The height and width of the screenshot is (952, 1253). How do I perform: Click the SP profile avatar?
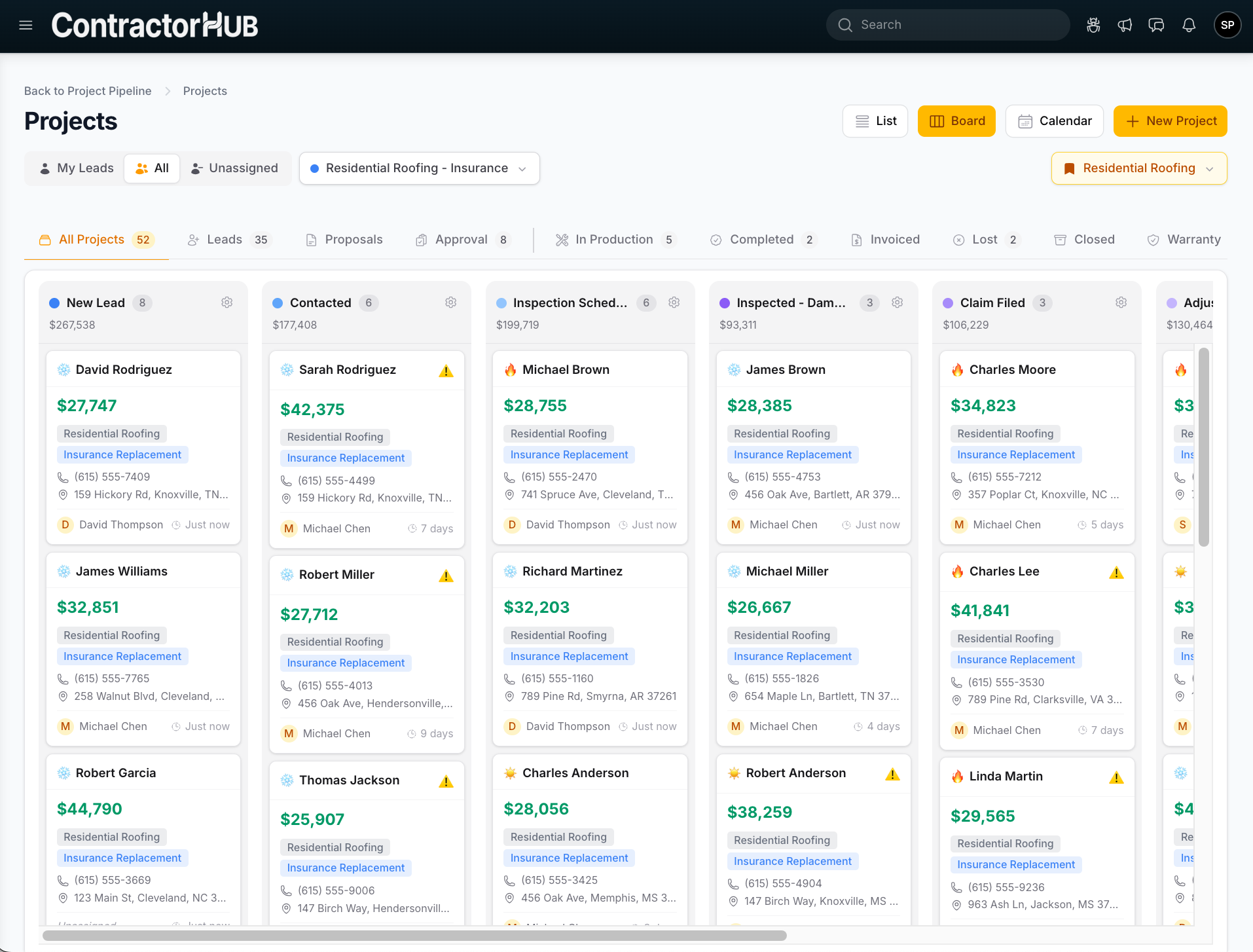1227,25
